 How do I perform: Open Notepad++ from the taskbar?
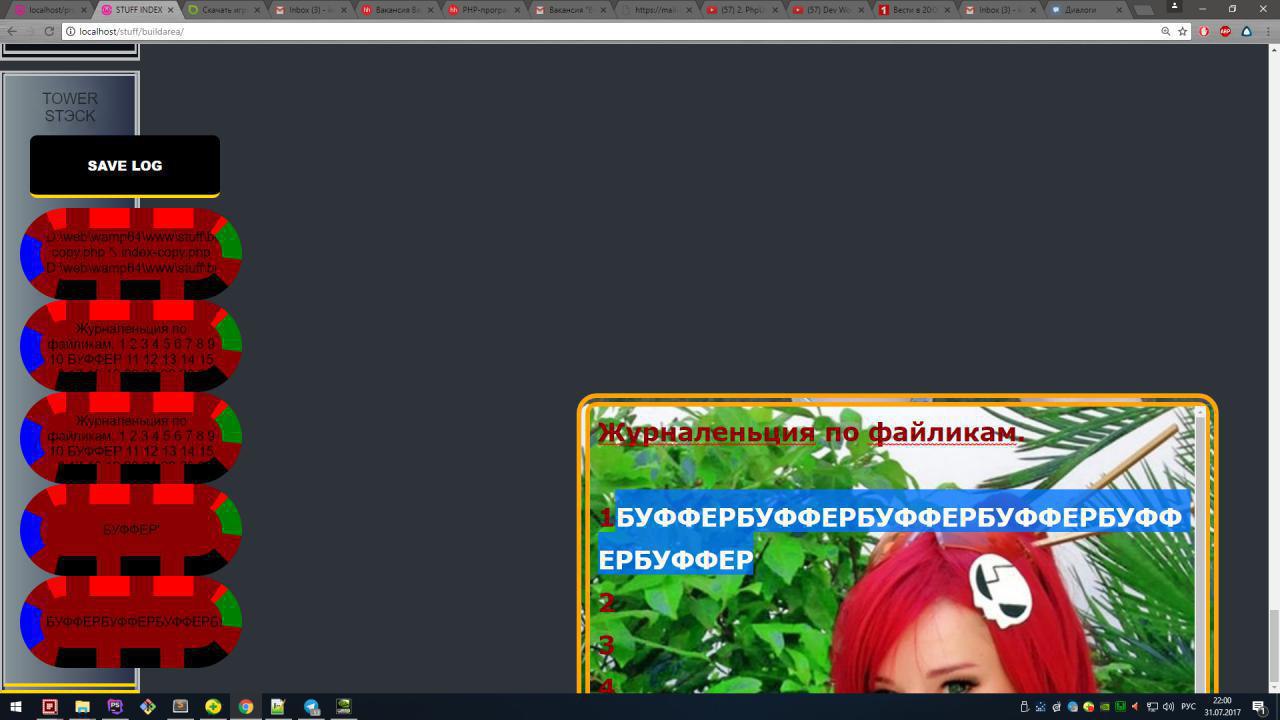278,706
